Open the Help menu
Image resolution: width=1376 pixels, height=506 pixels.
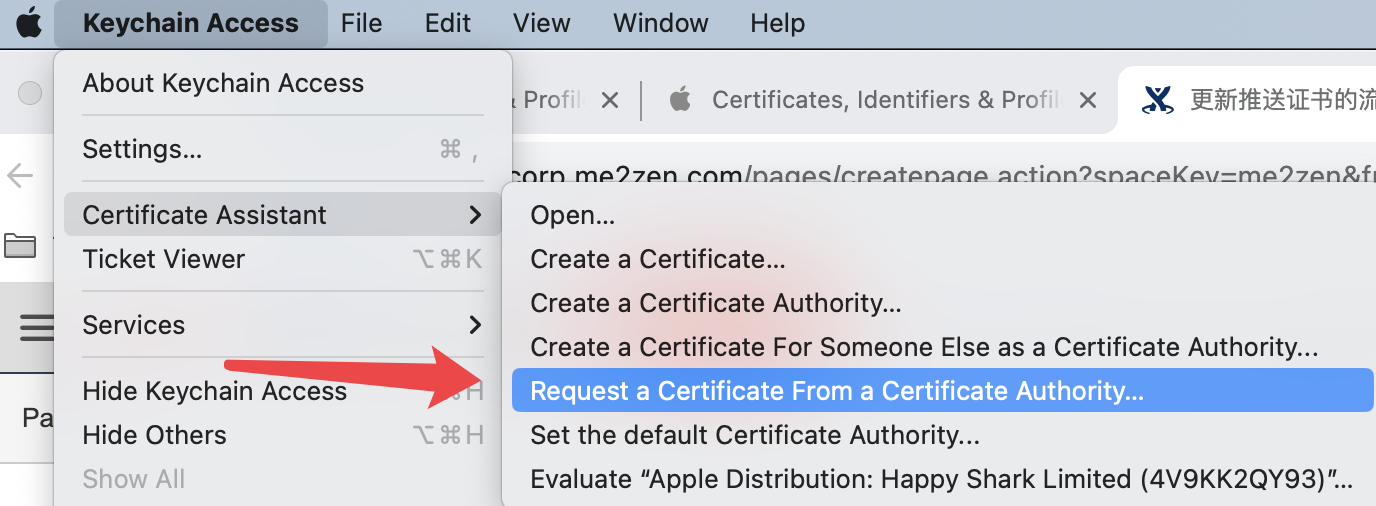777,23
